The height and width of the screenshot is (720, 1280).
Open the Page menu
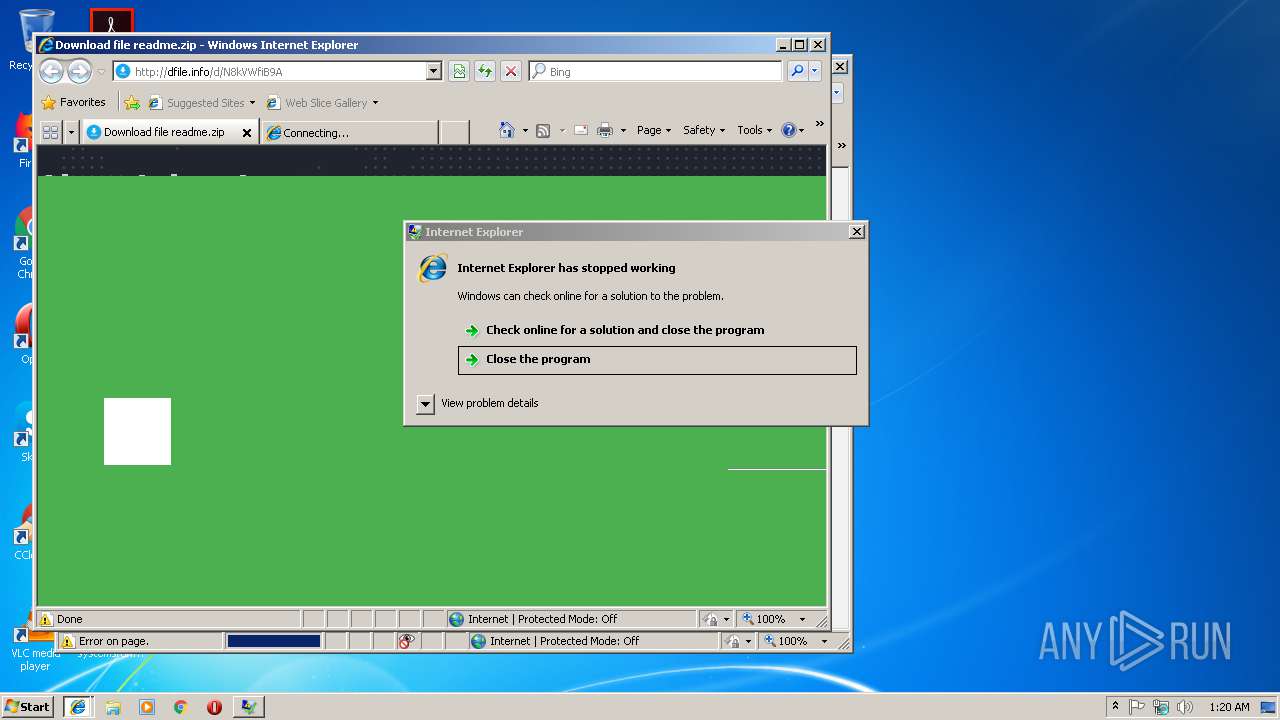[x=654, y=130]
